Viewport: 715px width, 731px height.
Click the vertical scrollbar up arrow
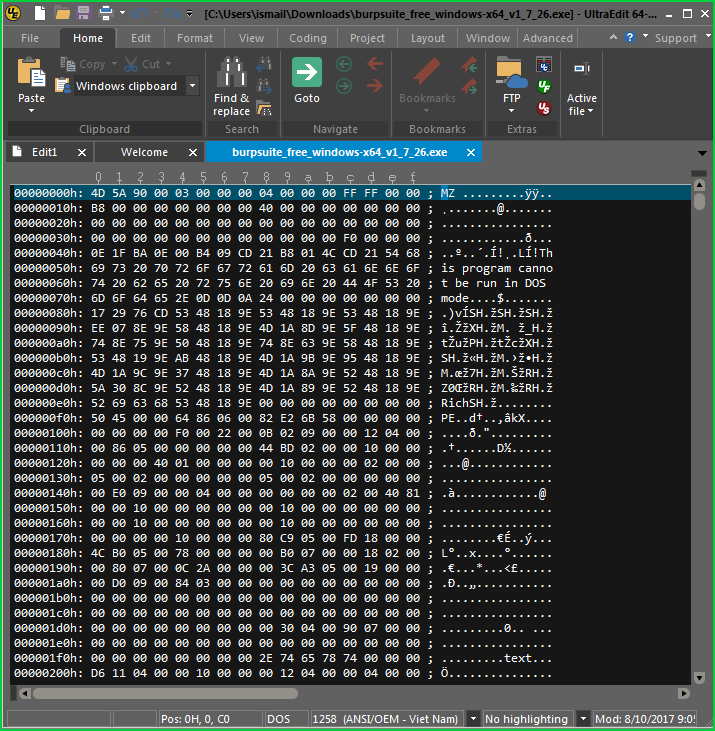(699, 185)
